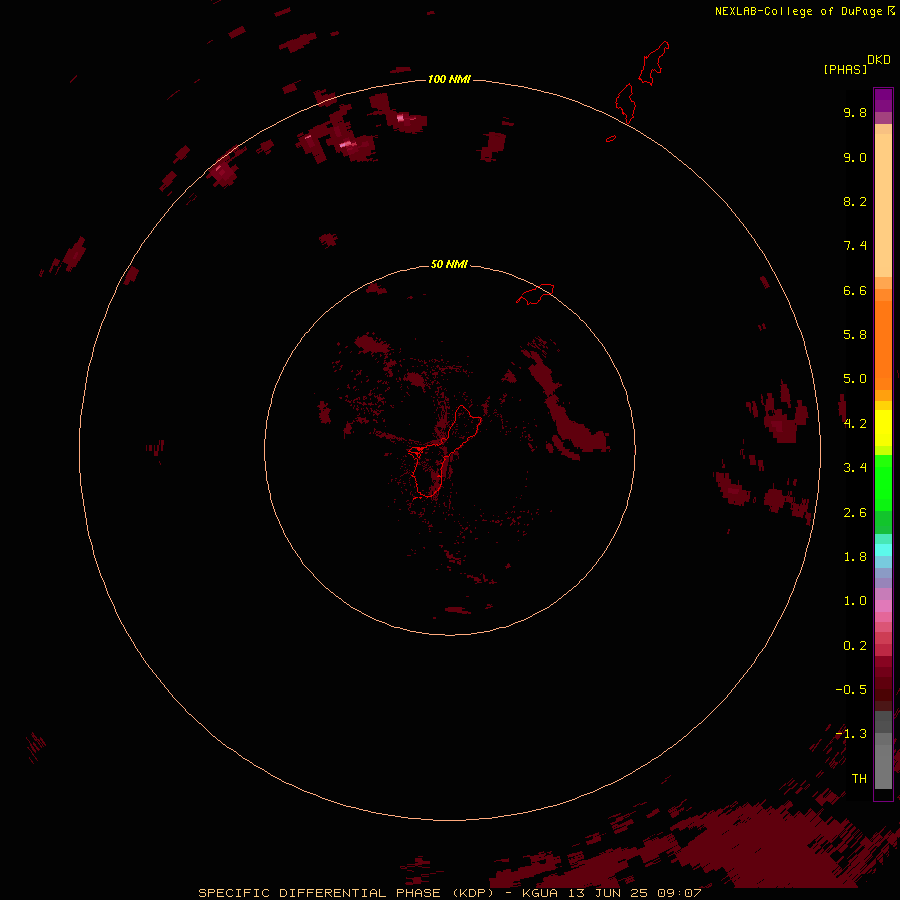
Task: Click the large peach segment of color bar
Action: click(x=883, y=205)
